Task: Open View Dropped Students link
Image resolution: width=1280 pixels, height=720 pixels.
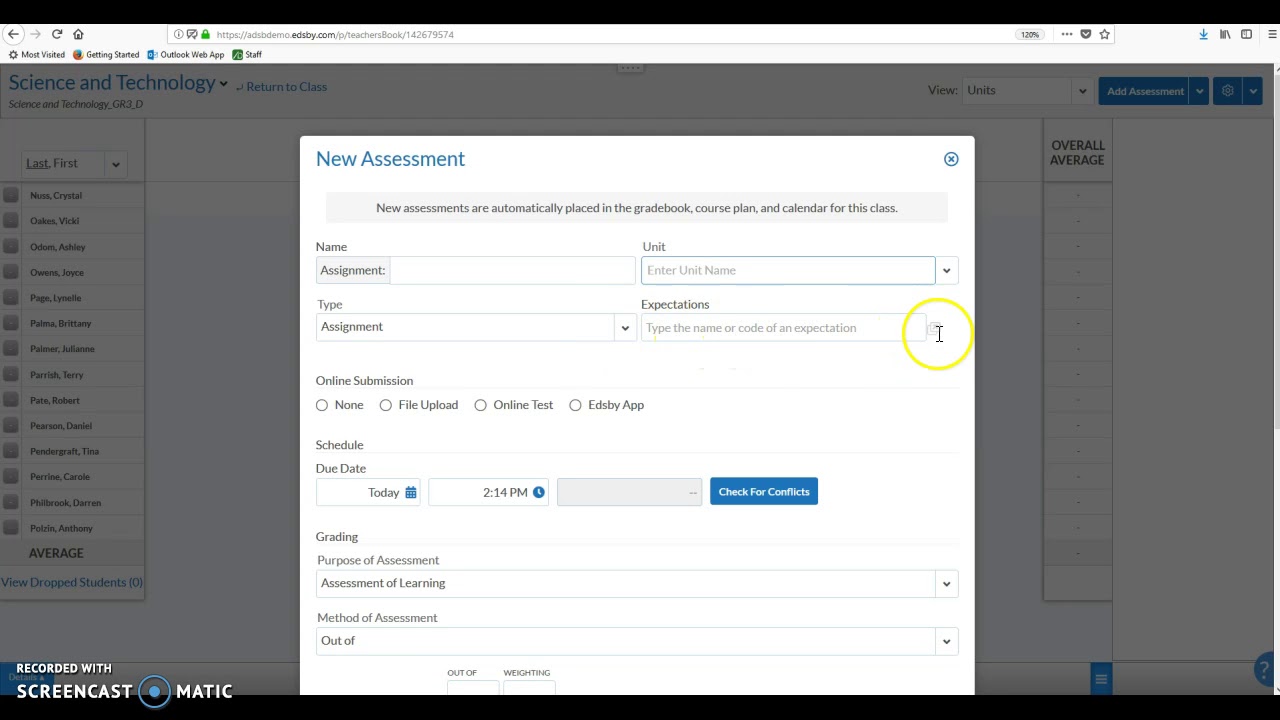Action: point(72,582)
